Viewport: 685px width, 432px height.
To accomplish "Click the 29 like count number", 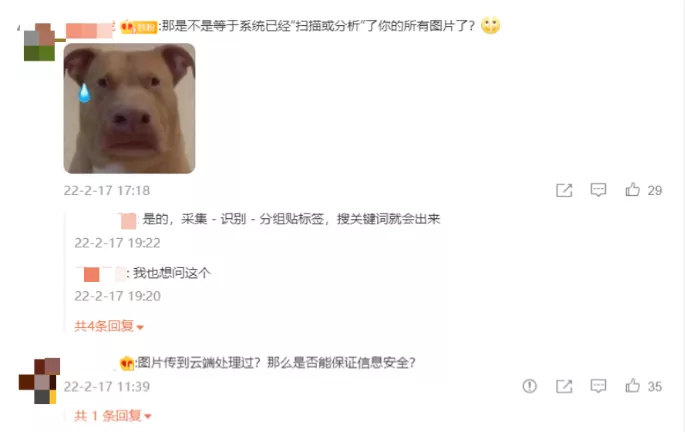I will tap(654, 190).
